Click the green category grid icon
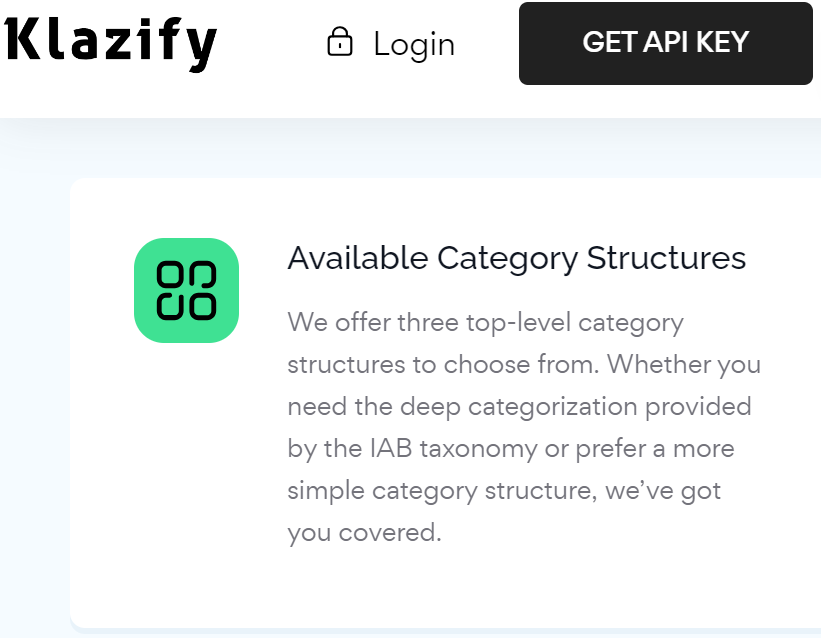This screenshot has height=638, width=821. pyautogui.click(x=186, y=290)
